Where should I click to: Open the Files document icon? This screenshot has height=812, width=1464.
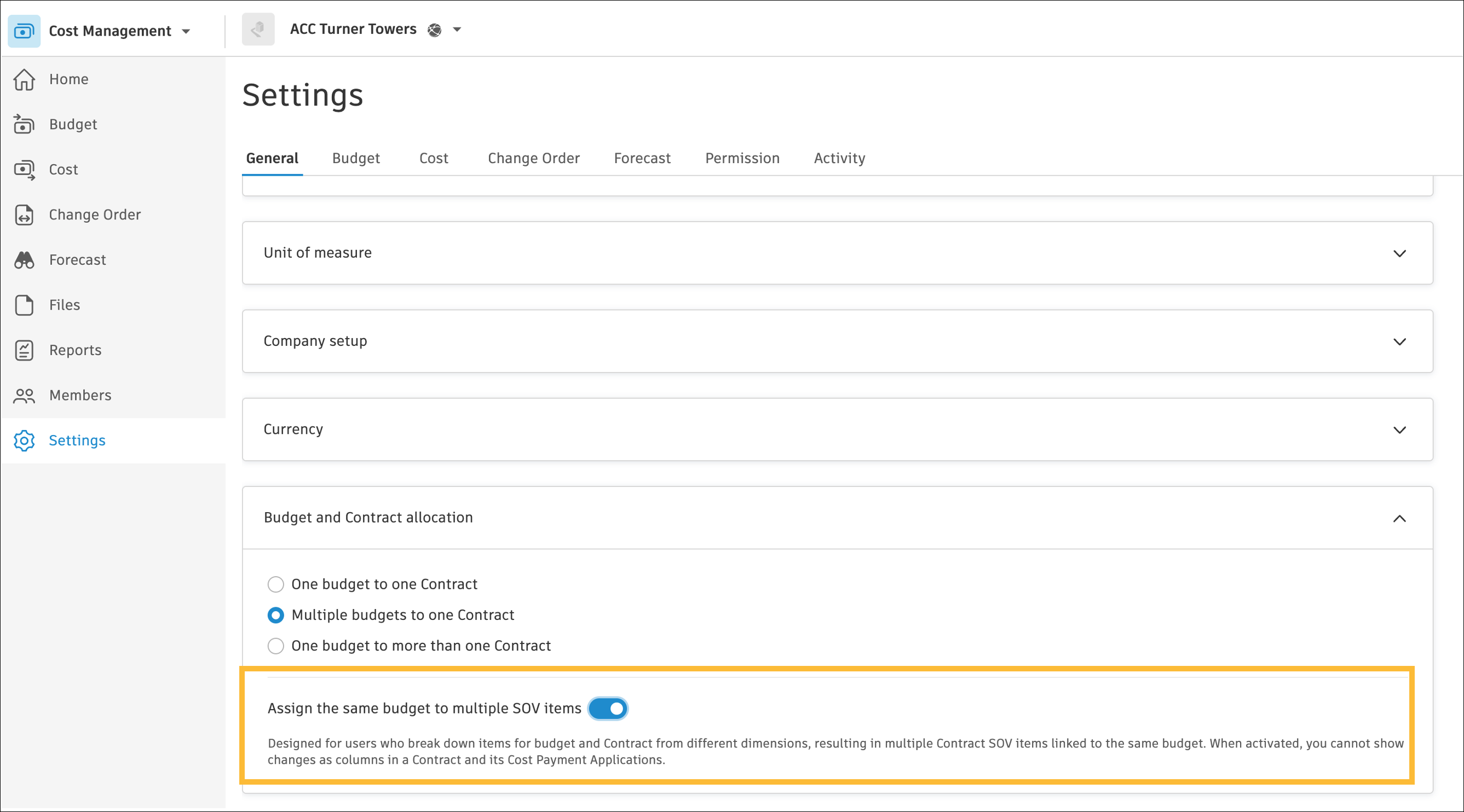[24, 305]
